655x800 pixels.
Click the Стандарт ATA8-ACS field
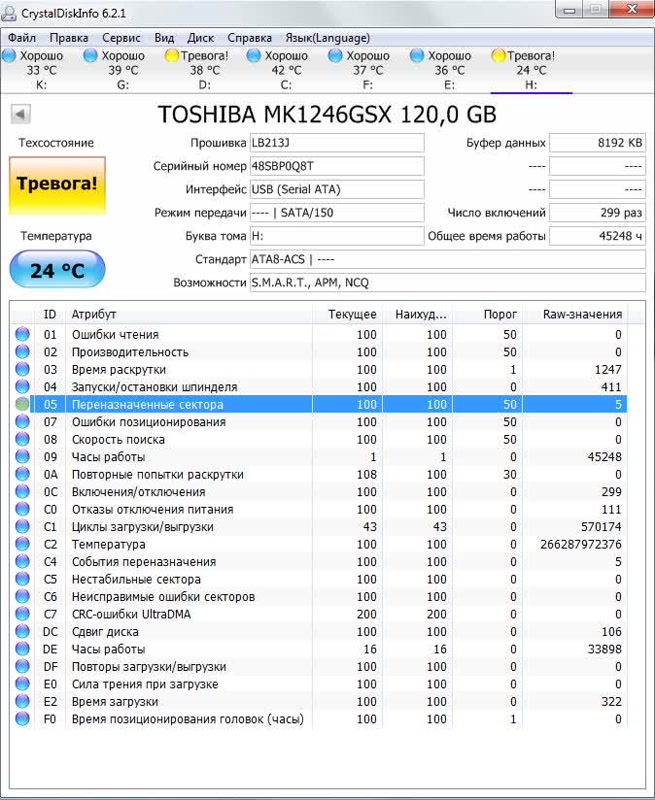tap(447, 260)
